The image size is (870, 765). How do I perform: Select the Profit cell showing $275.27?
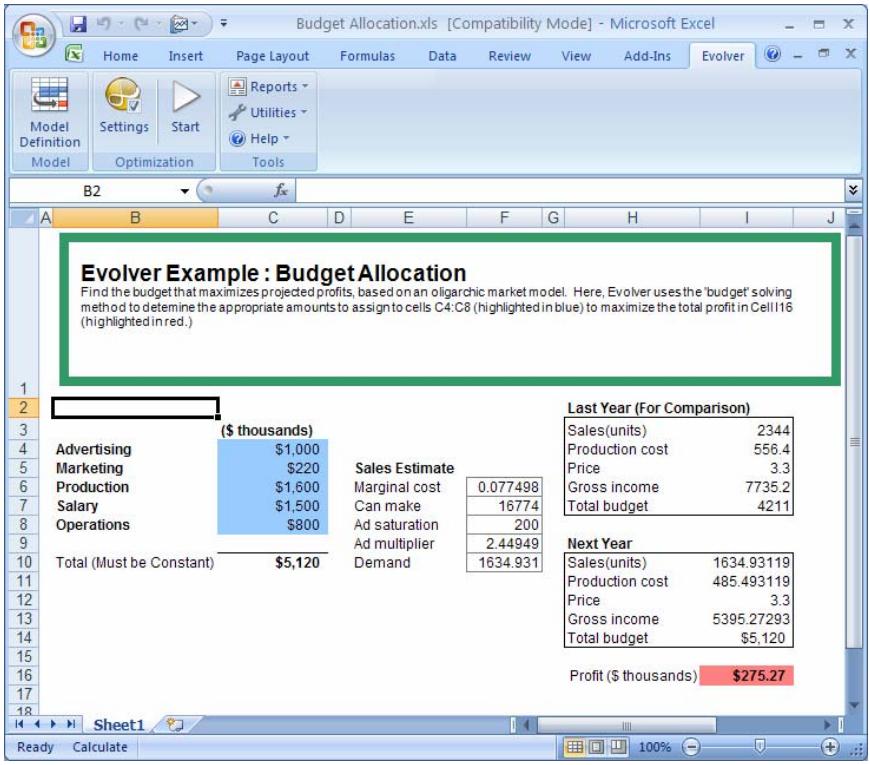(x=747, y=676)
